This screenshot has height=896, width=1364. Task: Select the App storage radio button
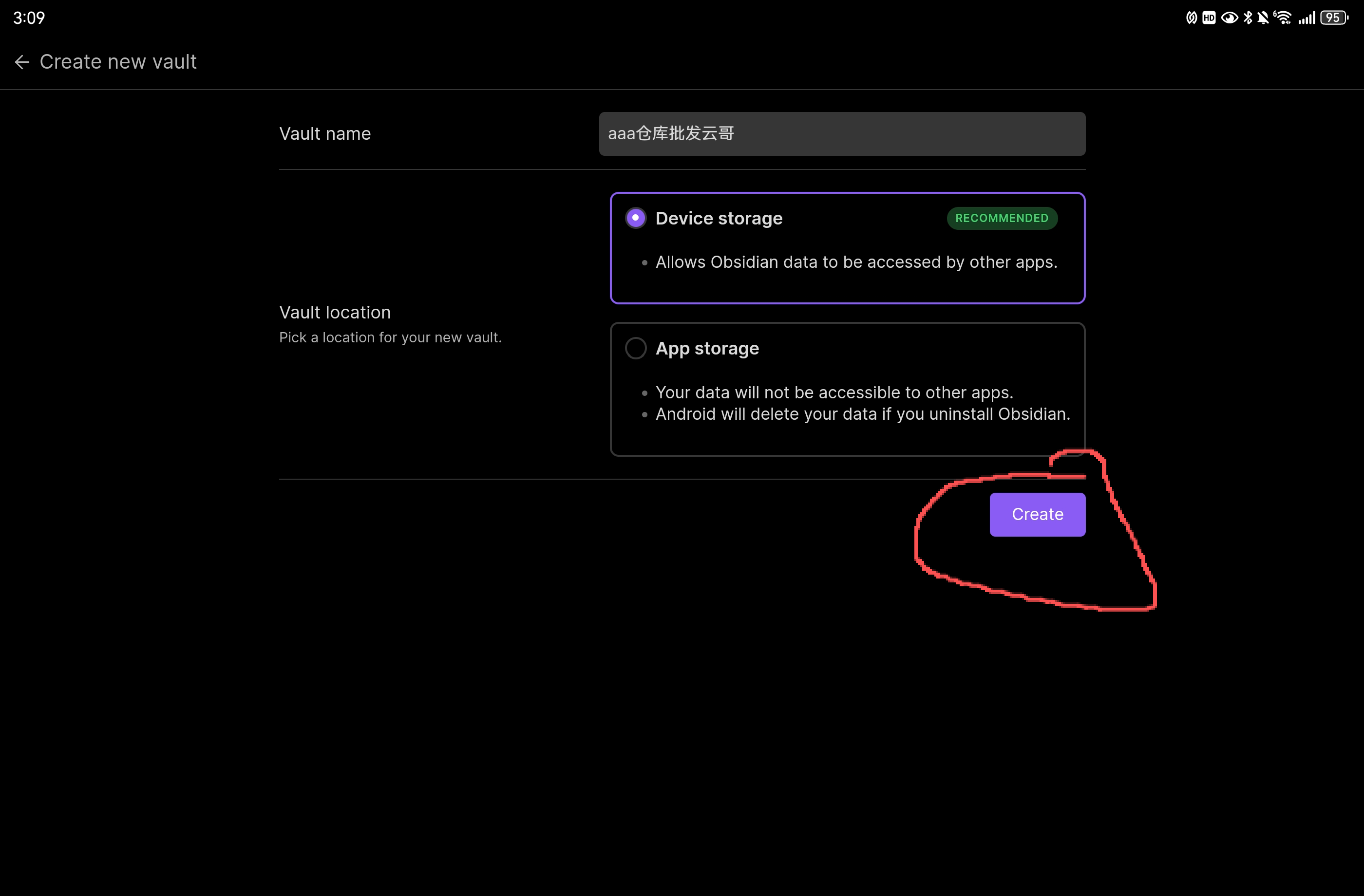636,348
